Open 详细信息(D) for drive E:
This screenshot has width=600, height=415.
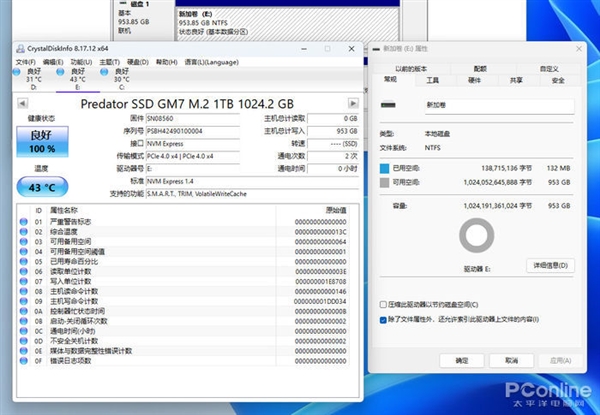click(x=550, y=265)
